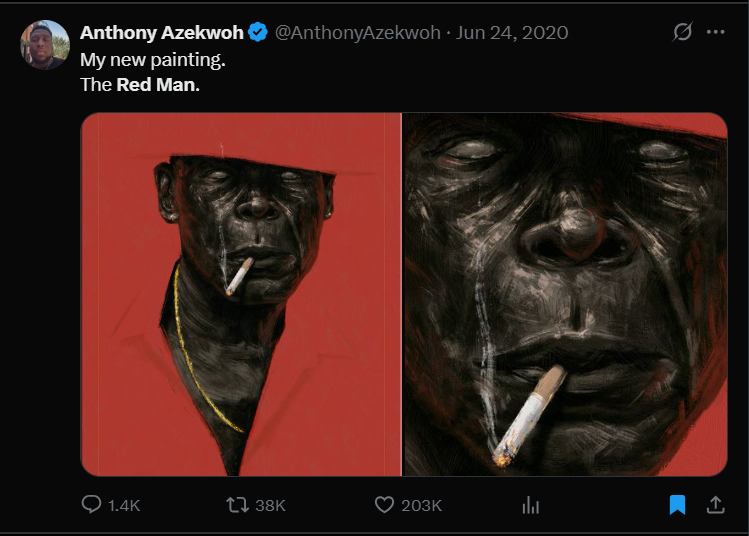View post analytics bar chart icon
The height and width of the screenshot is (536, 749).
click(531, 505)
